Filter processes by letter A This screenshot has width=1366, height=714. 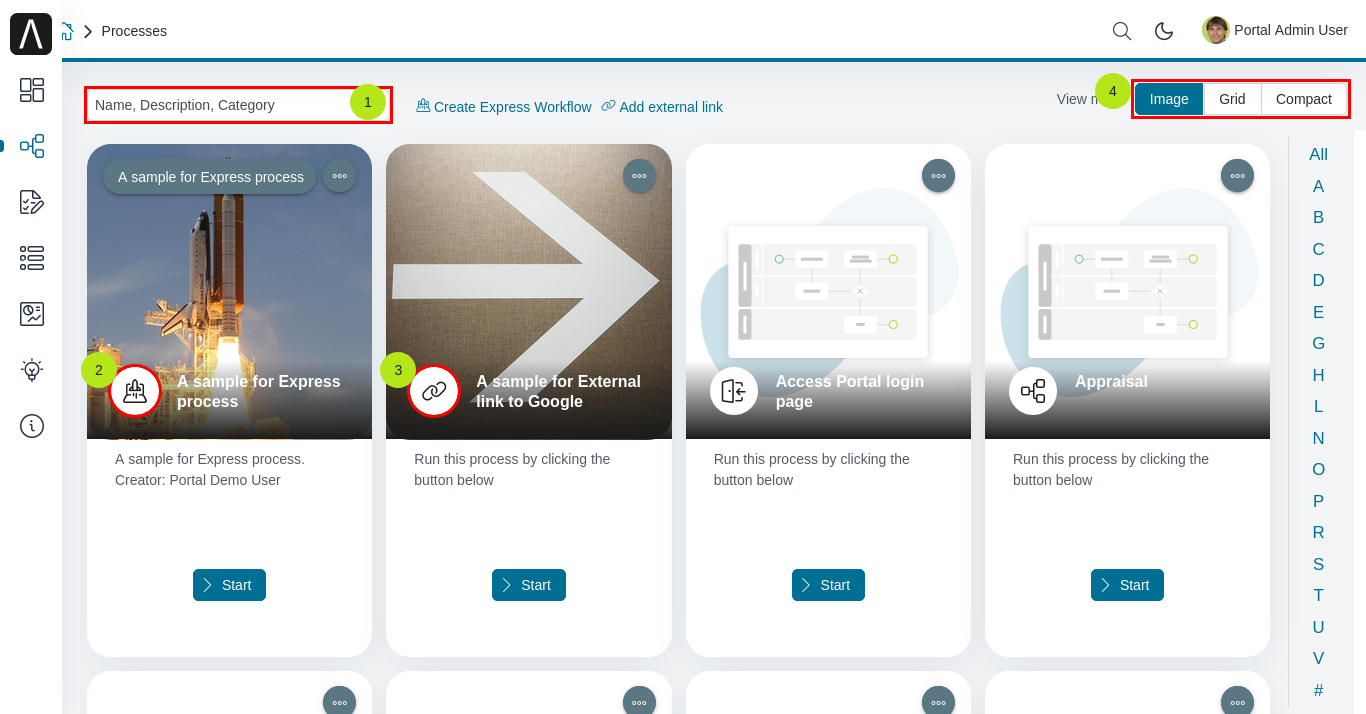click(1319, 186)
